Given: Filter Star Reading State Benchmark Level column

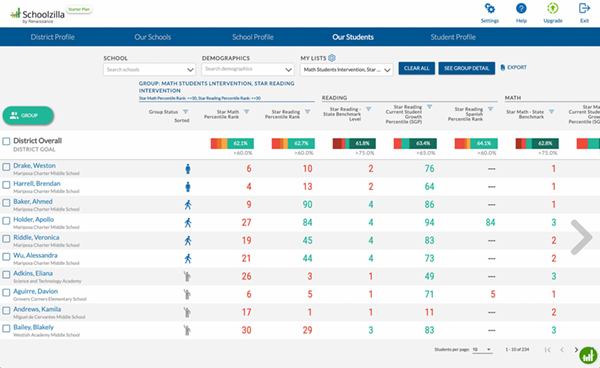Looking at the screenshot, I should (368, 109).
